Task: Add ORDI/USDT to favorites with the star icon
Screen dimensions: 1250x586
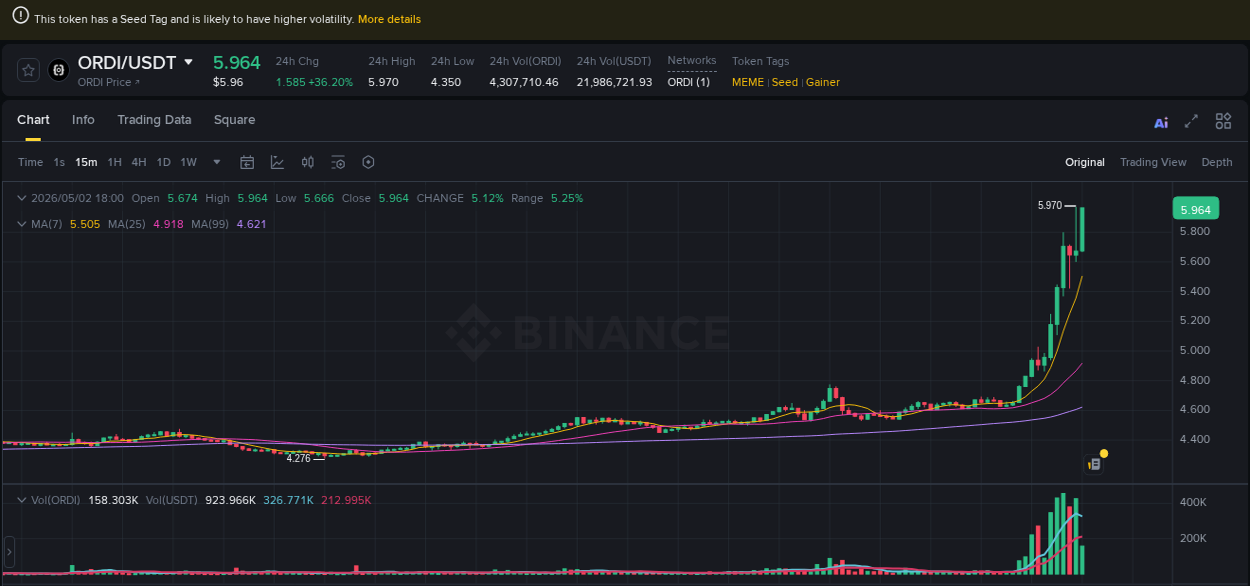Action: coord(28,70)
